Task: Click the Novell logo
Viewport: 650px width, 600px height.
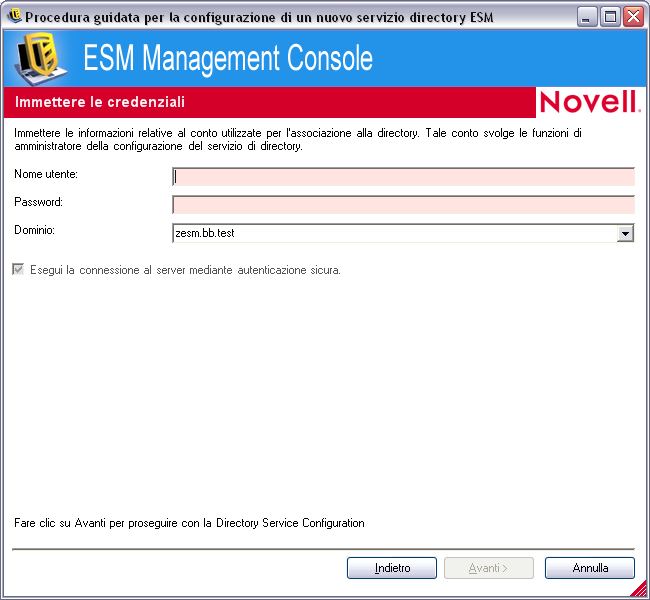Action: pyautogui.click(x=589, y=102)
